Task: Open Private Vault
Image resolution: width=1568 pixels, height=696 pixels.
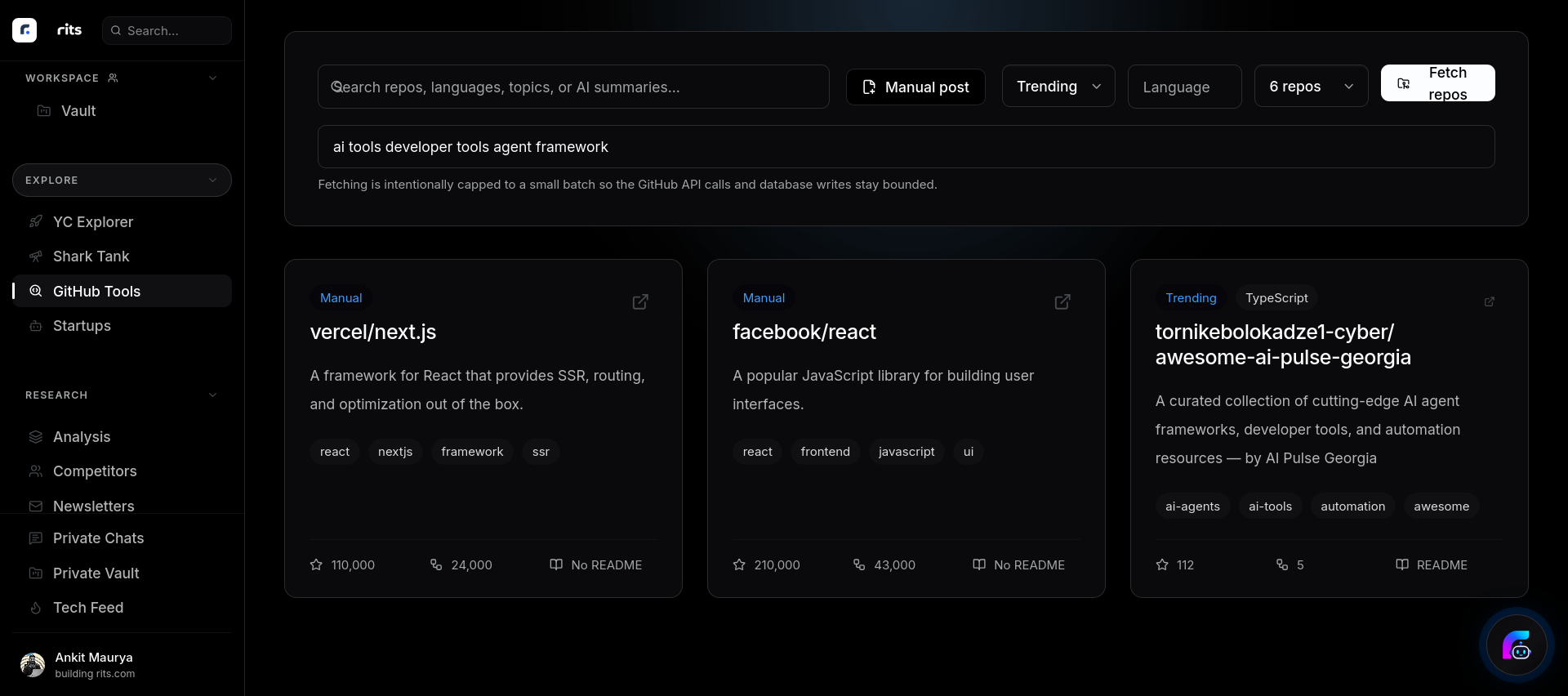Action: coord(122,573)
